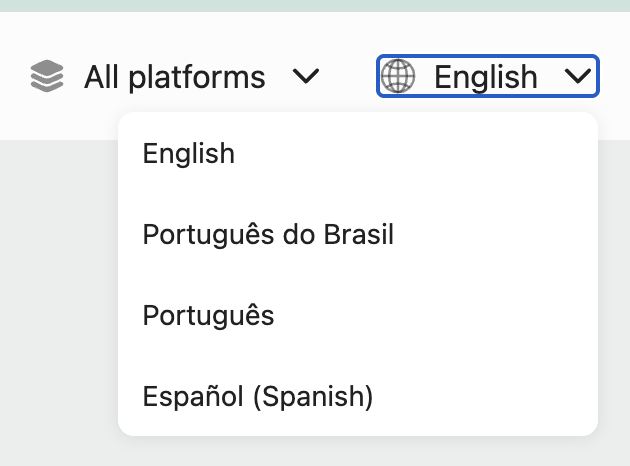The width and height of the screenshot is (630, 466).
Task: Open the All platforms dropdown
Action: click(175, 76)
